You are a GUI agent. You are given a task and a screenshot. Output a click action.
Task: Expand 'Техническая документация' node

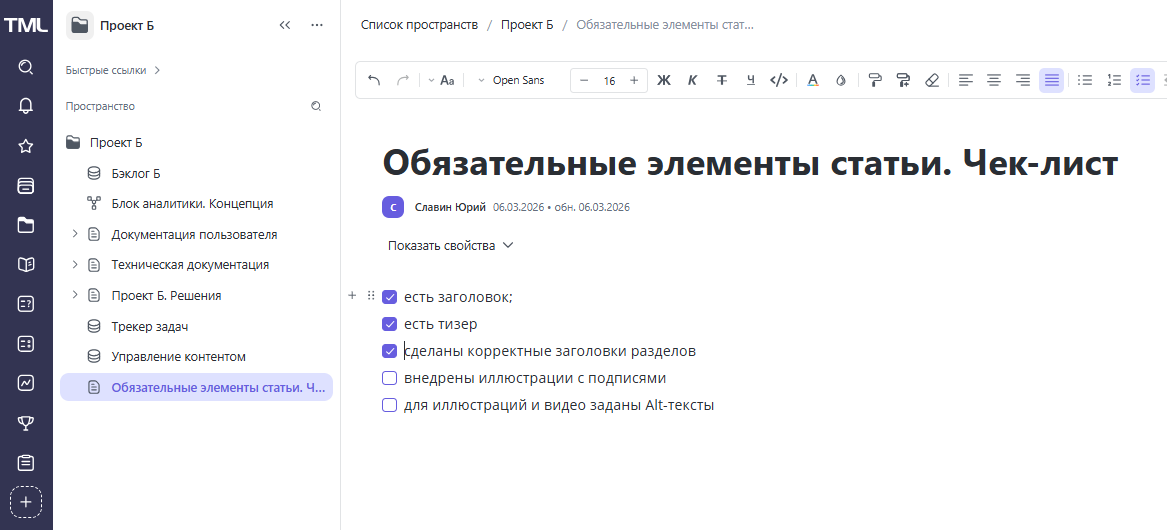[74, 264]
